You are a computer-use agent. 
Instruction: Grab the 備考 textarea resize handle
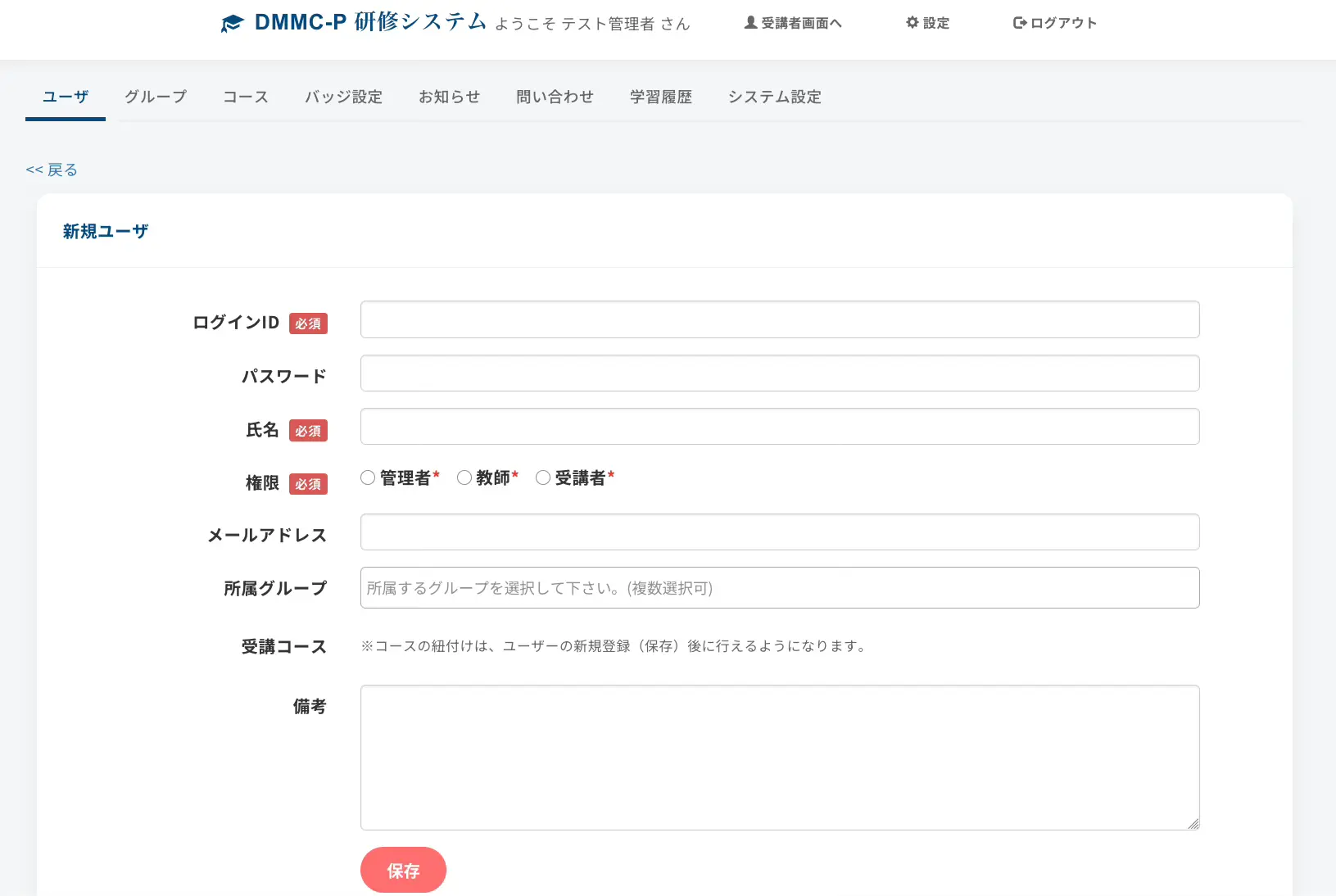1193,824
